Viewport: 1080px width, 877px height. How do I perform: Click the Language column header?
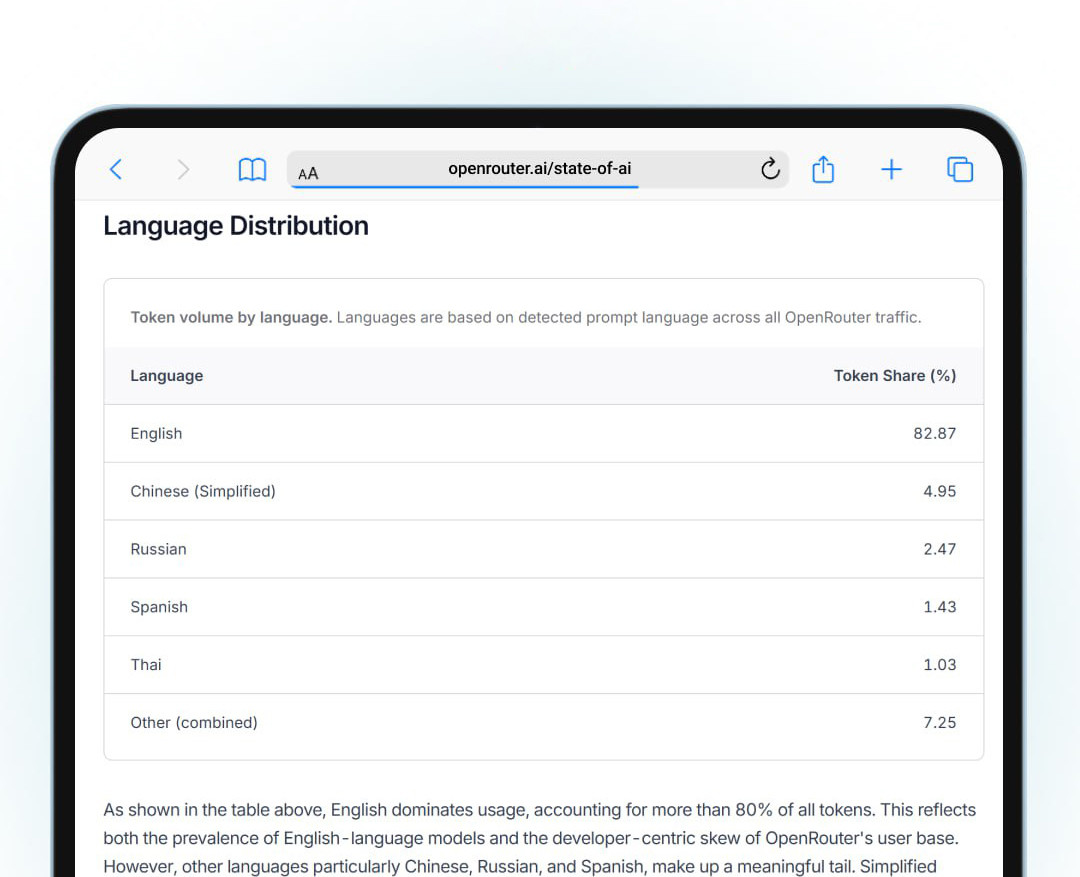pos(167,376)
